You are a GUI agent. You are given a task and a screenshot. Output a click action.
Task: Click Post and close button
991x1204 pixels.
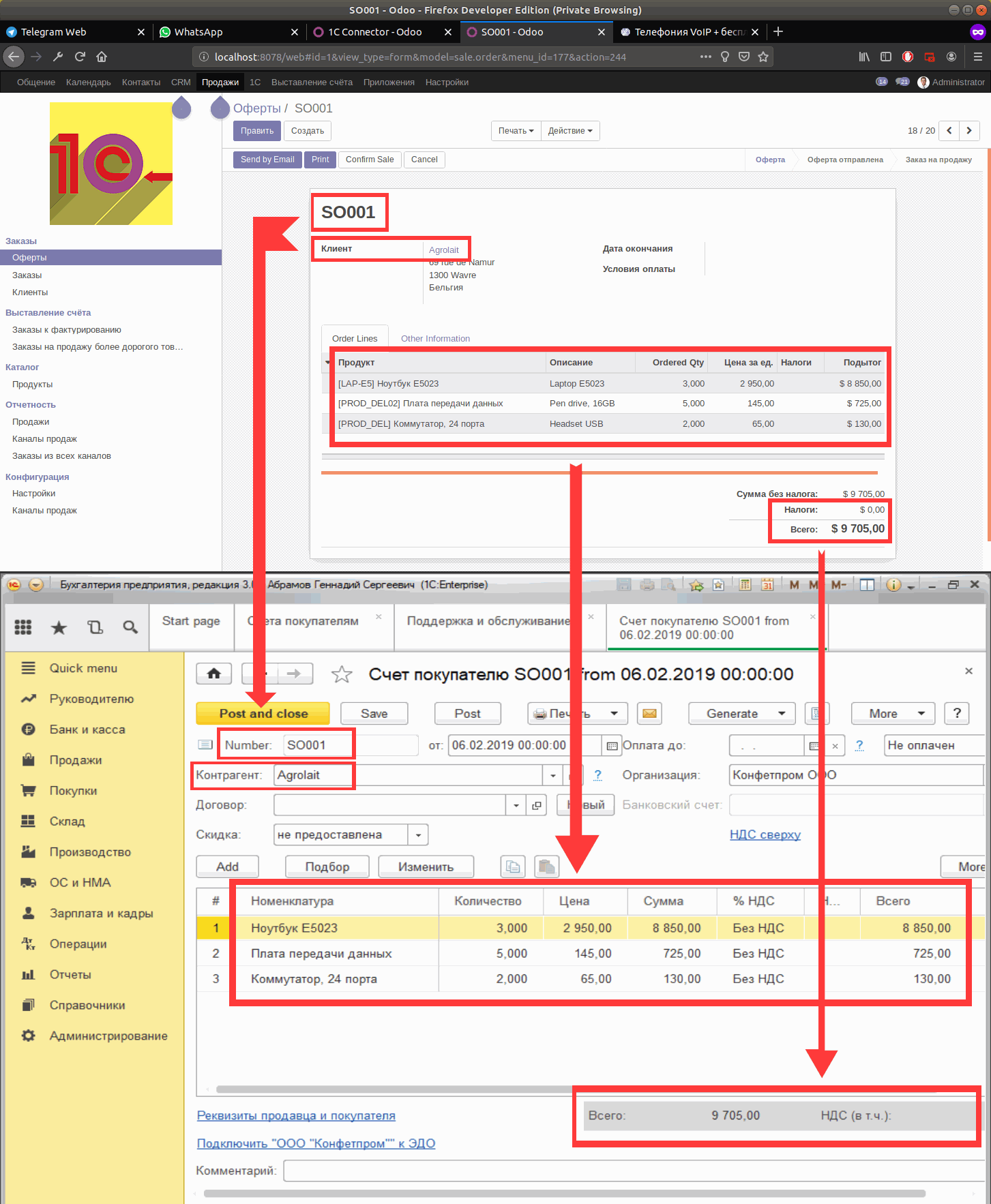(x=263, y=713)
